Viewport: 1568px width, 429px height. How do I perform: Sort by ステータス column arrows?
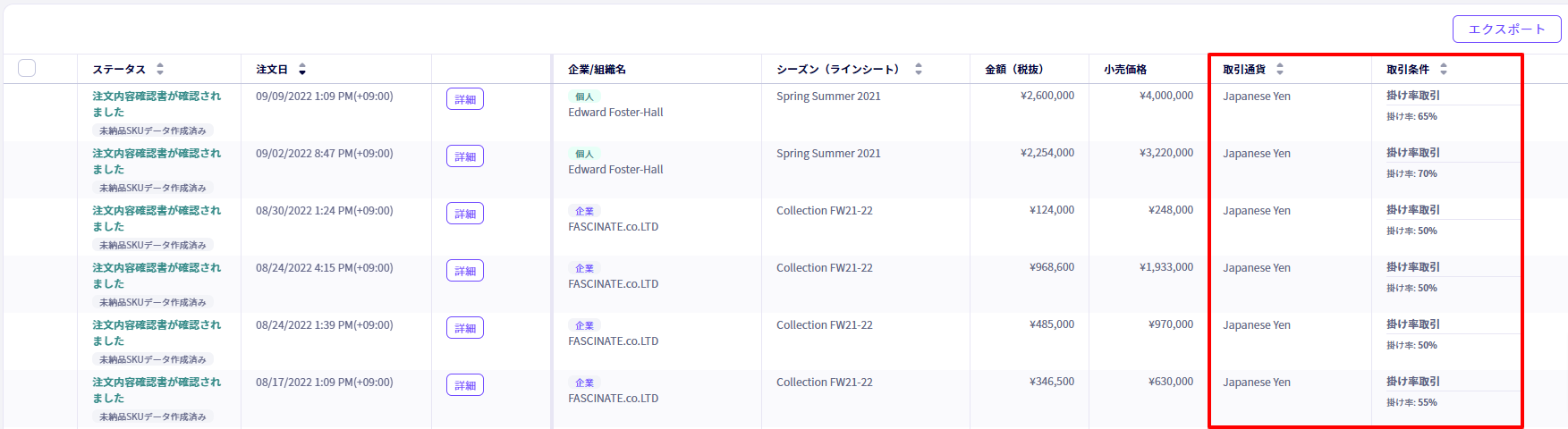point(160,69)
